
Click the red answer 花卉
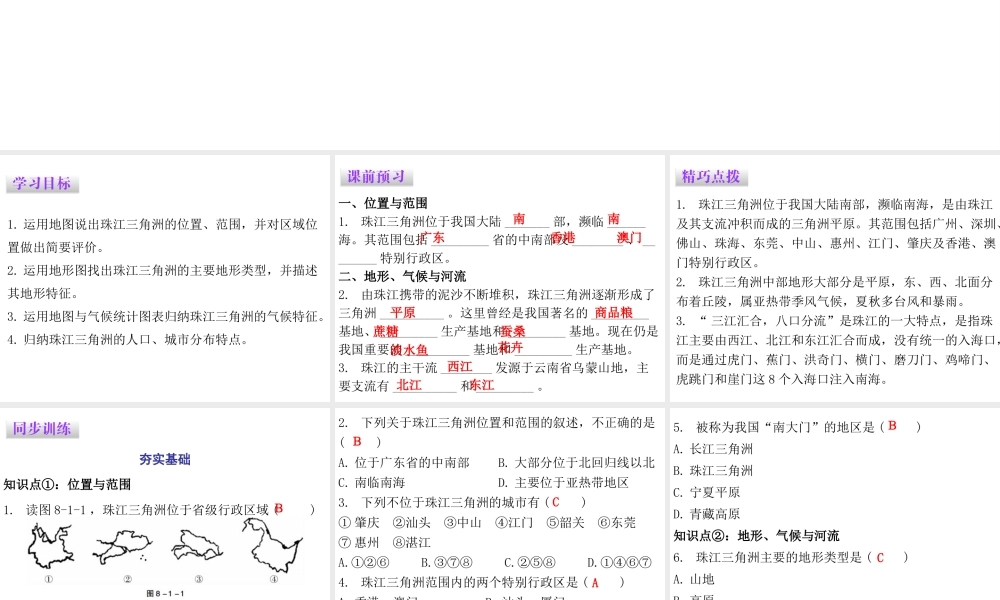[510, 348]
